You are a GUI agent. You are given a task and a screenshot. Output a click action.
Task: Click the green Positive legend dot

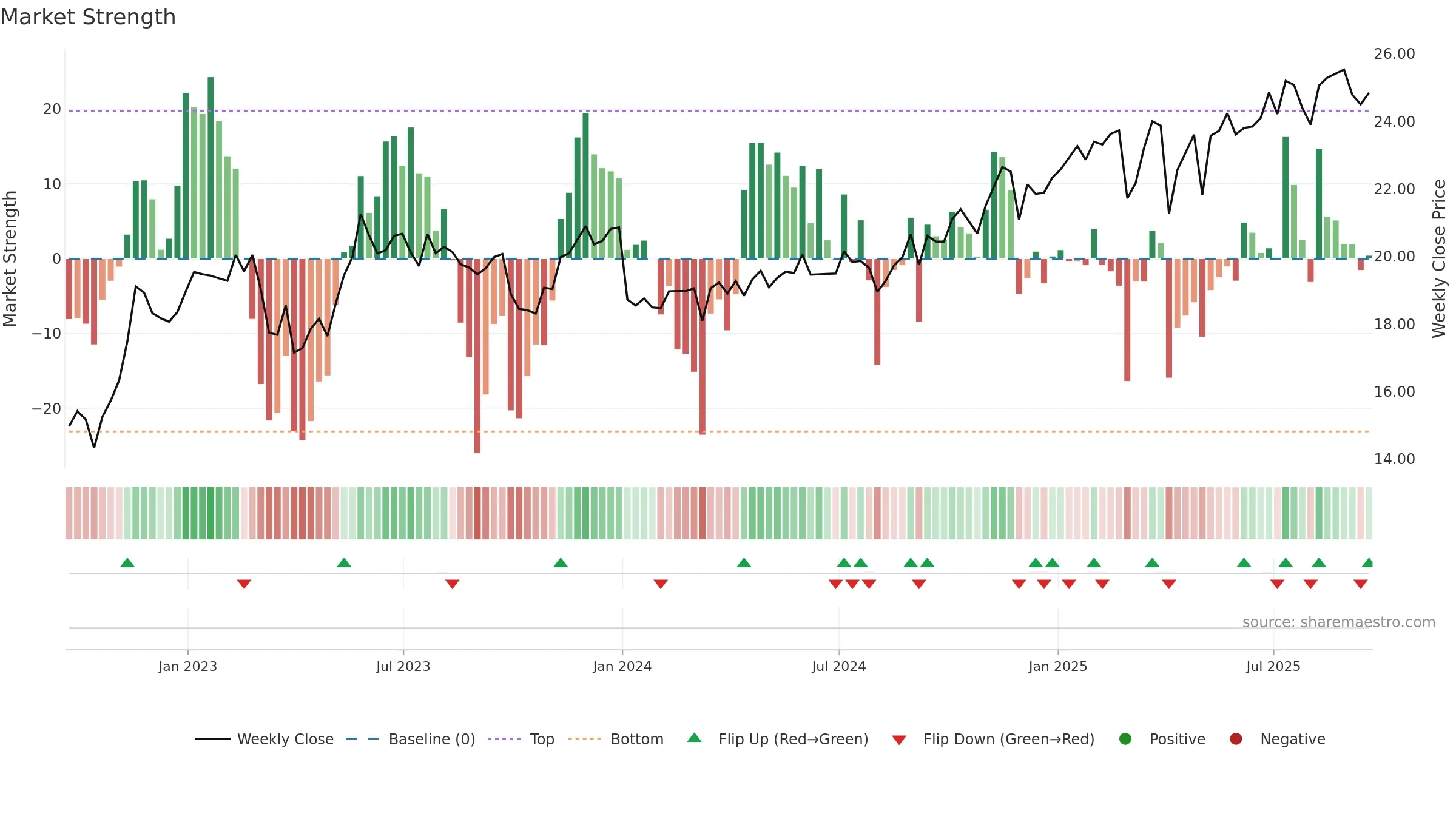[x=1125, y=739]
